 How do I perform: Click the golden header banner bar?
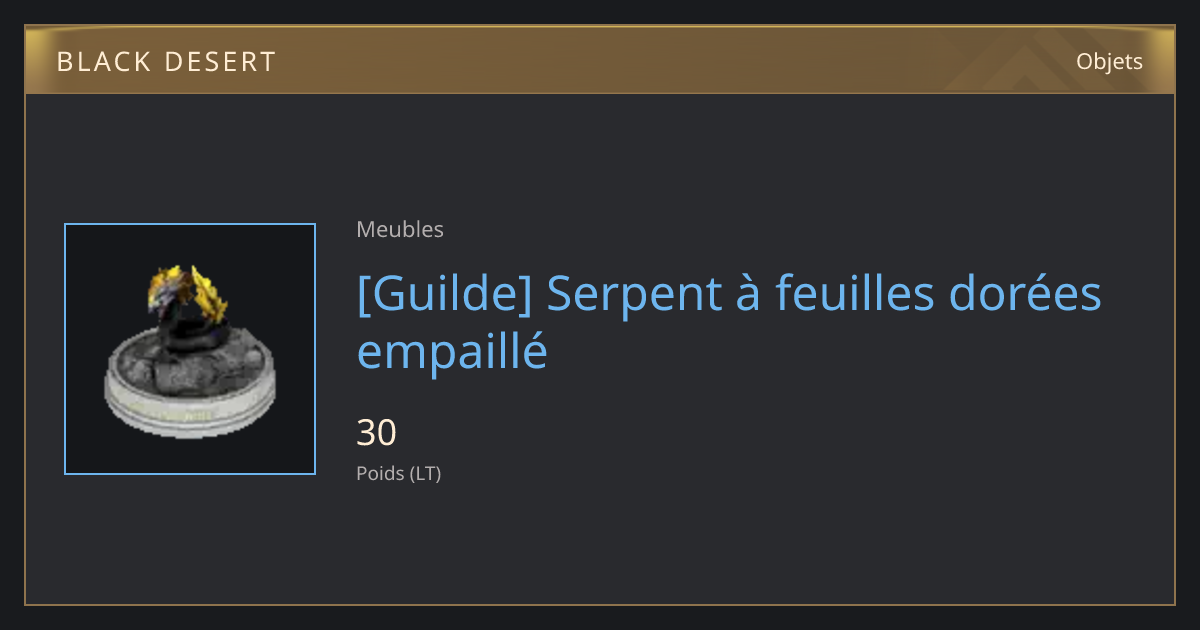click(x=600, y=60)
